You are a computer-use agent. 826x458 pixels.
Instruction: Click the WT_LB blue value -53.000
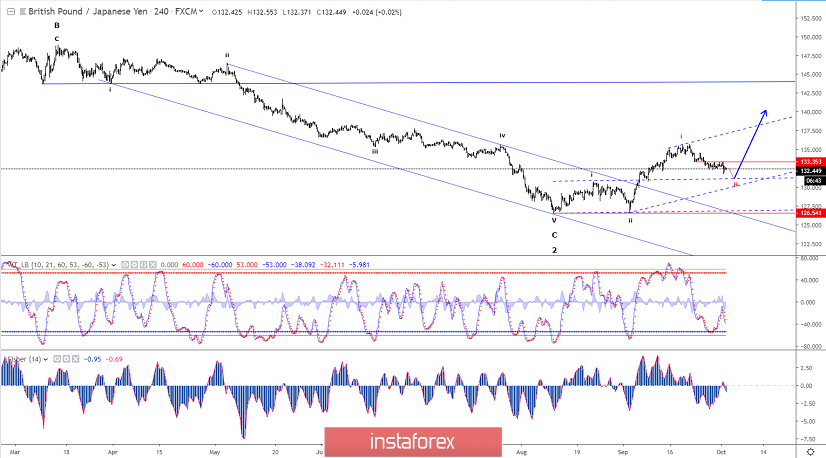(274, 265)
